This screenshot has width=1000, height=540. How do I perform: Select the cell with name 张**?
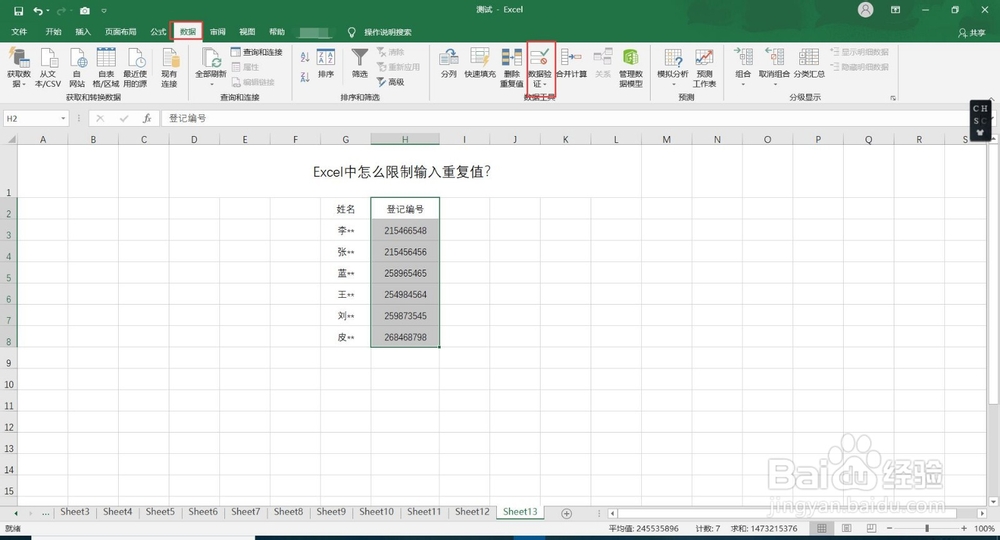pyautogui.click(x=346, y=252)
